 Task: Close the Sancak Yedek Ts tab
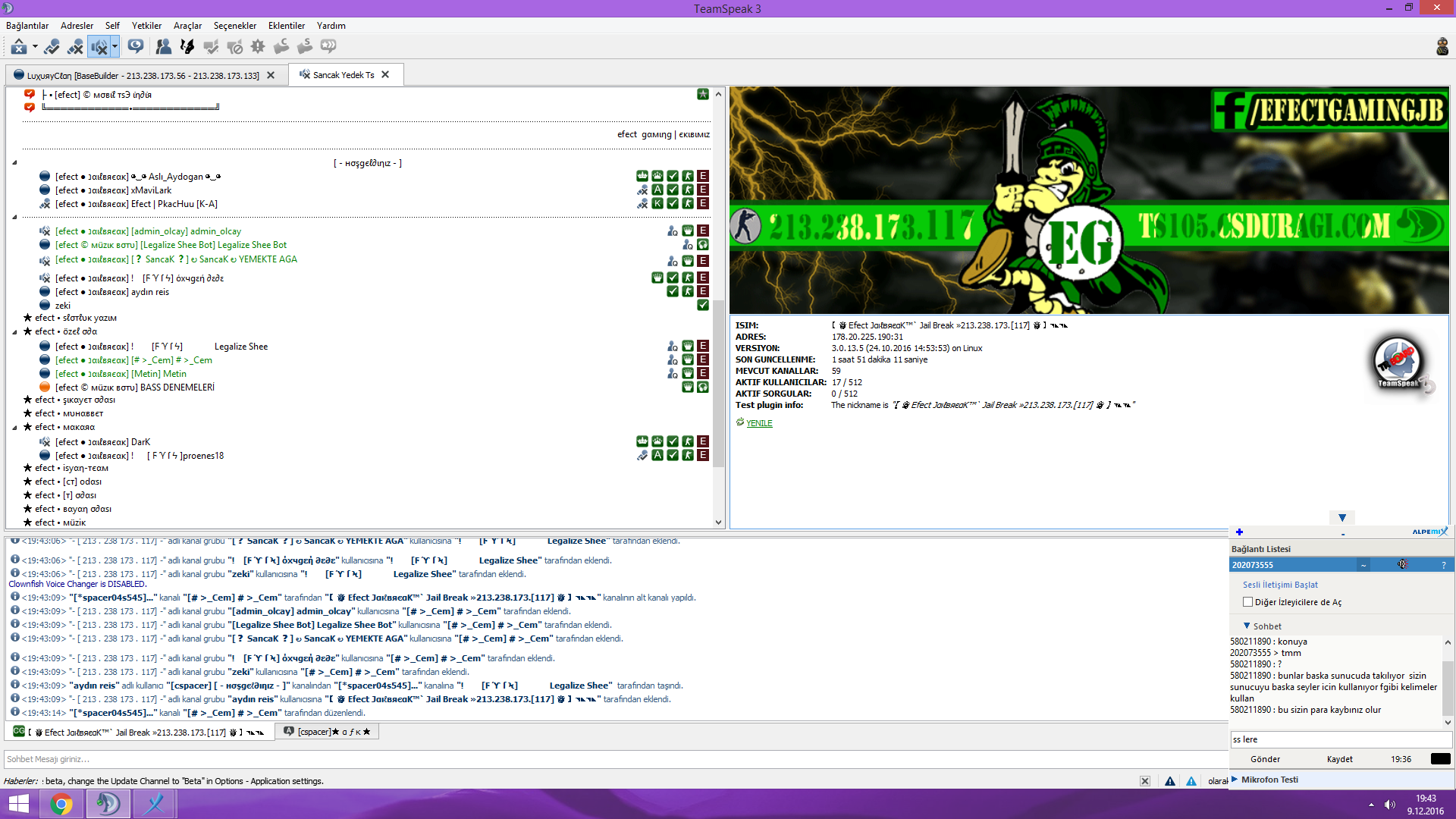[x=385, y=74]
